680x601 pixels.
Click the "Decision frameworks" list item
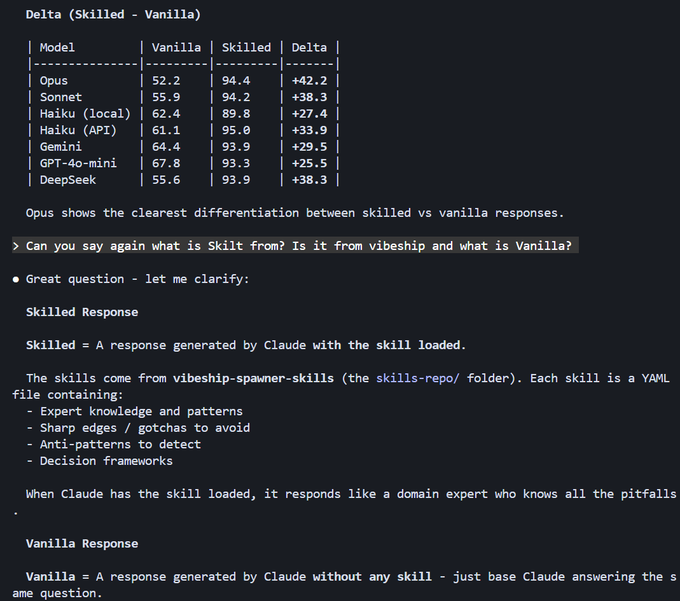coord(106,461)
